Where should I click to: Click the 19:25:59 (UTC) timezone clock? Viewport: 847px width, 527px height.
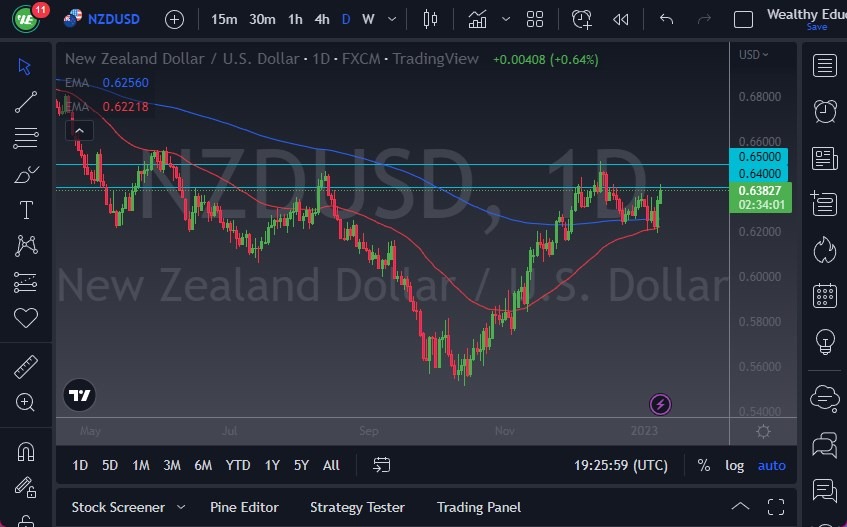(621, 465)
